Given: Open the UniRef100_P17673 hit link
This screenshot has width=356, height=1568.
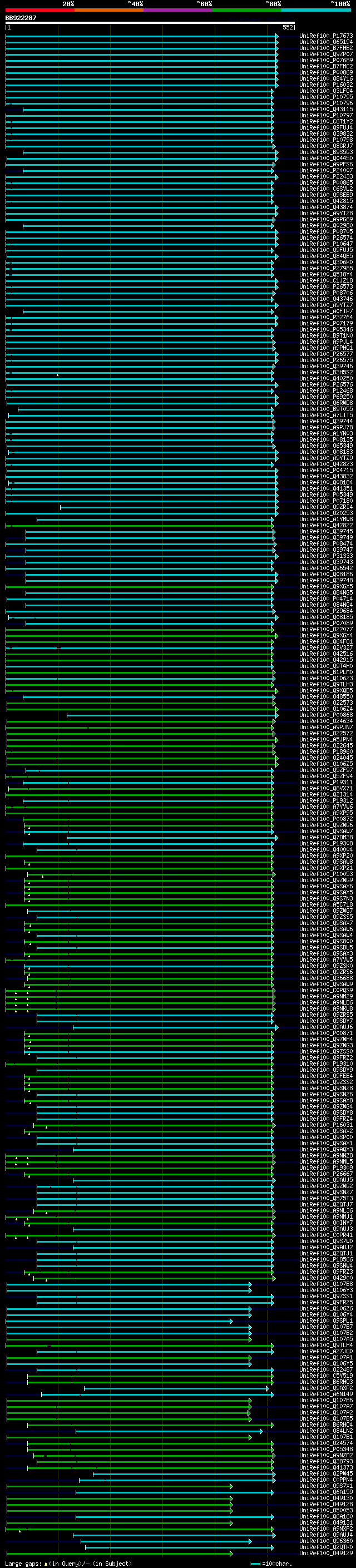Looking at the screenshot, I should click(325, 36).
